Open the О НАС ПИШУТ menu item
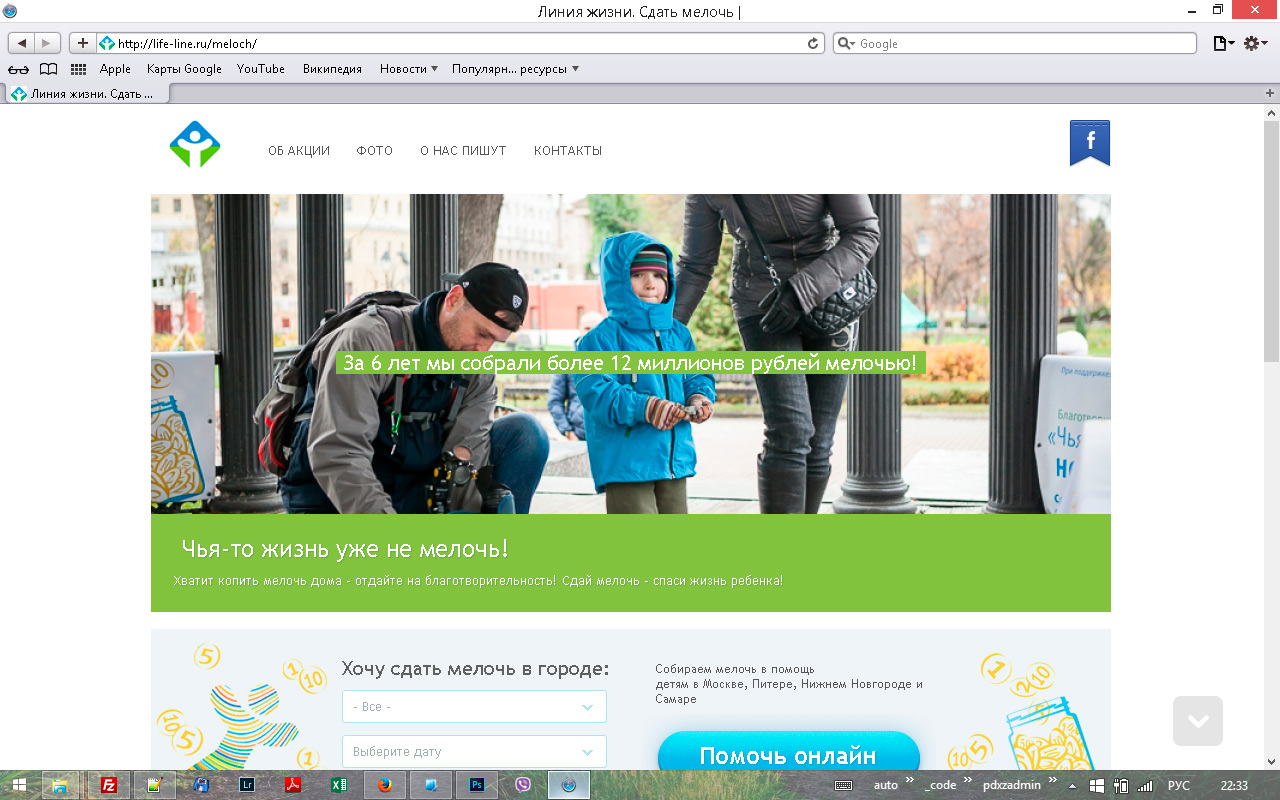The width and height of the screenshot is (1280, 800). point(463,151)
